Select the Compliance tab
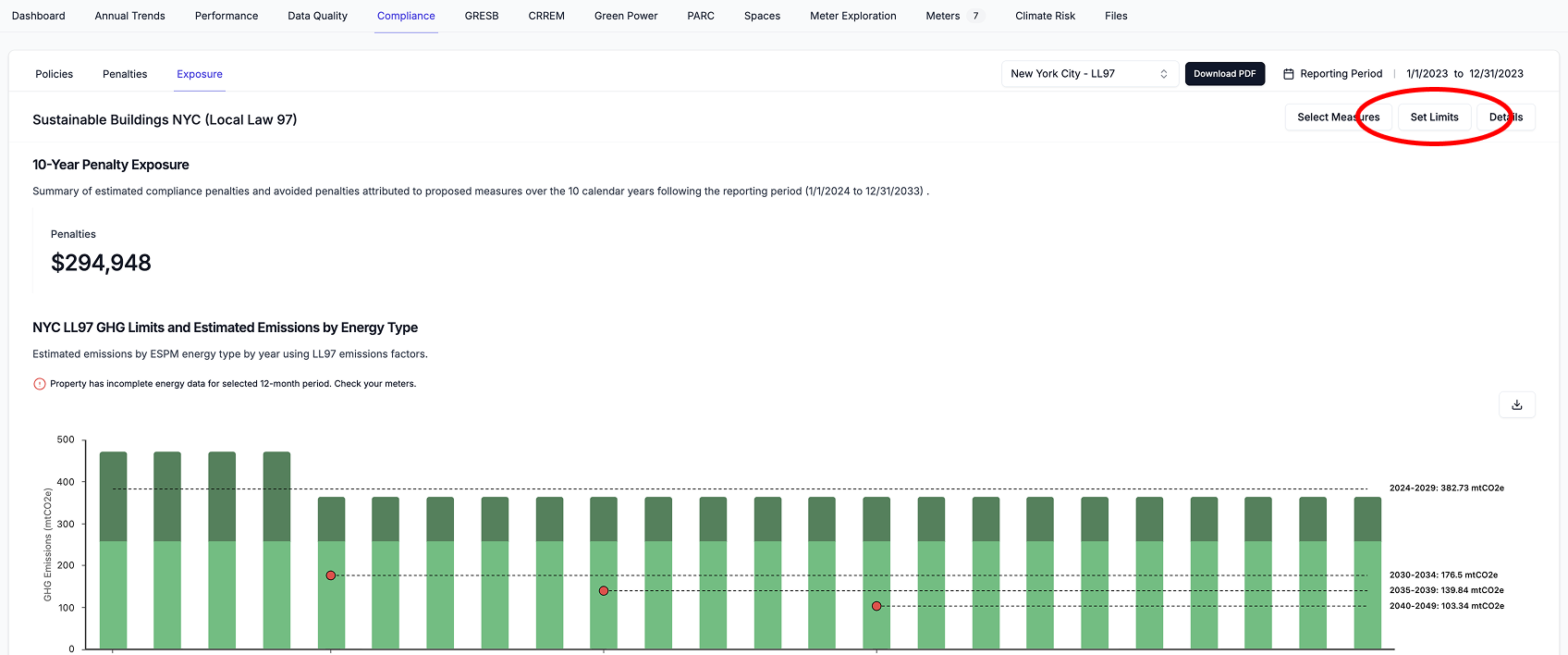 pos(406,16)
